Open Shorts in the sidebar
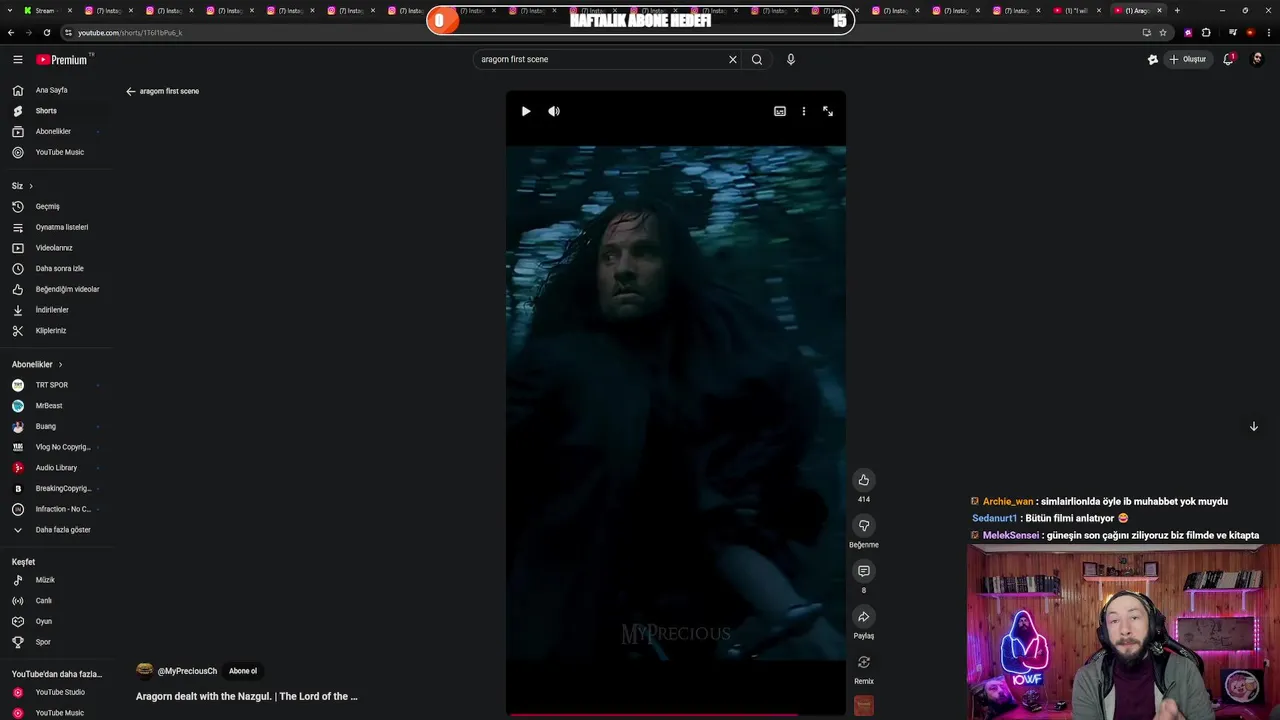1280x720 pixels. click(x=54, y=111)
